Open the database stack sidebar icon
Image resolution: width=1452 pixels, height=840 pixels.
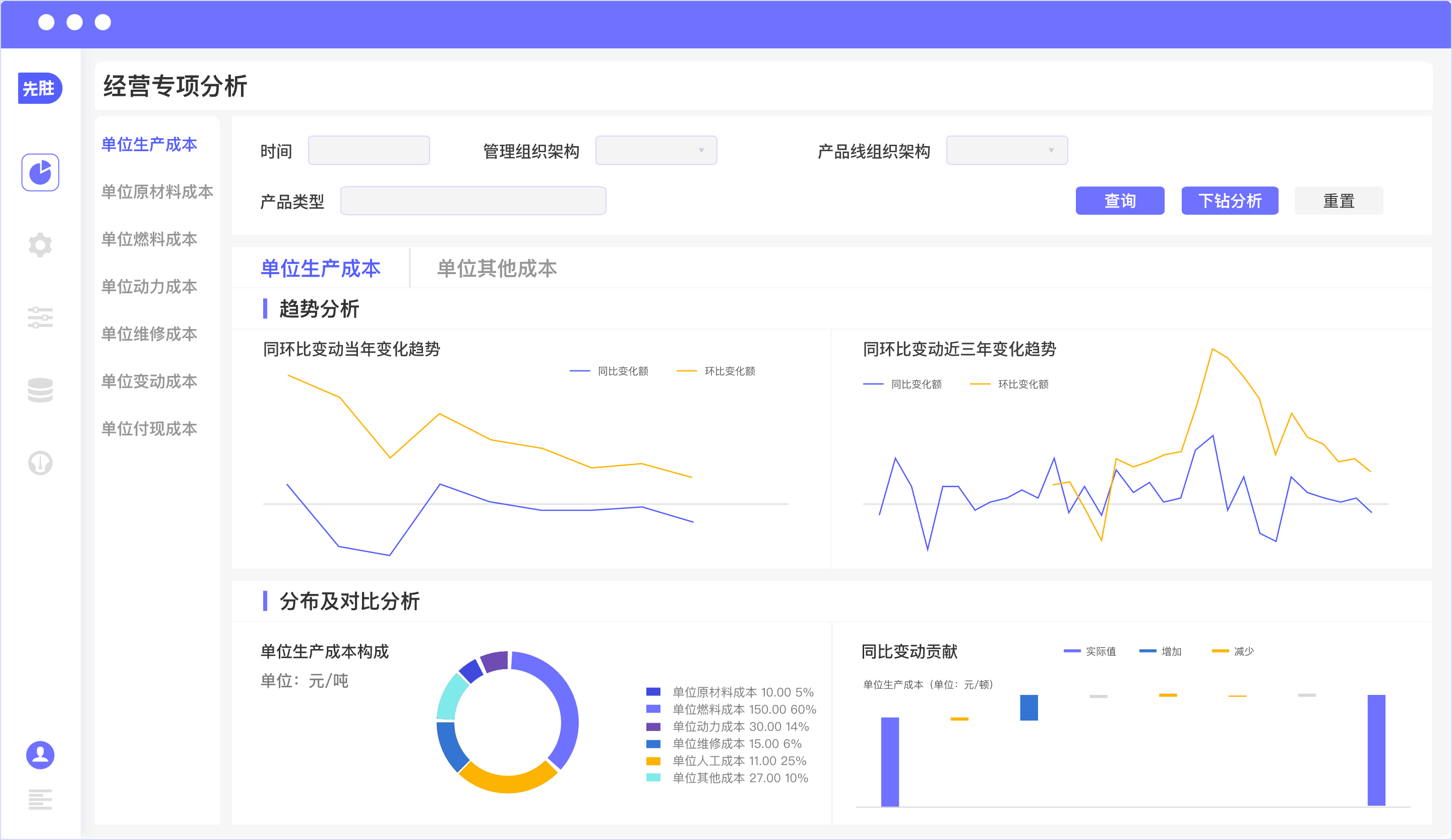[x=40, y=390]
